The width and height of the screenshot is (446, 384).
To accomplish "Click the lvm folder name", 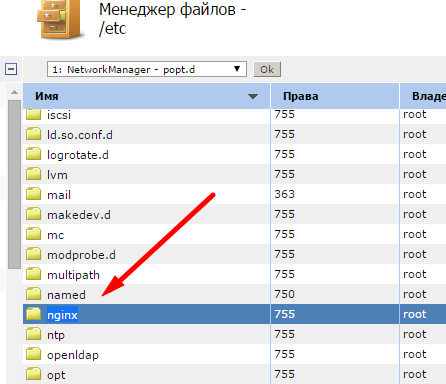I will tap(57, 175).
